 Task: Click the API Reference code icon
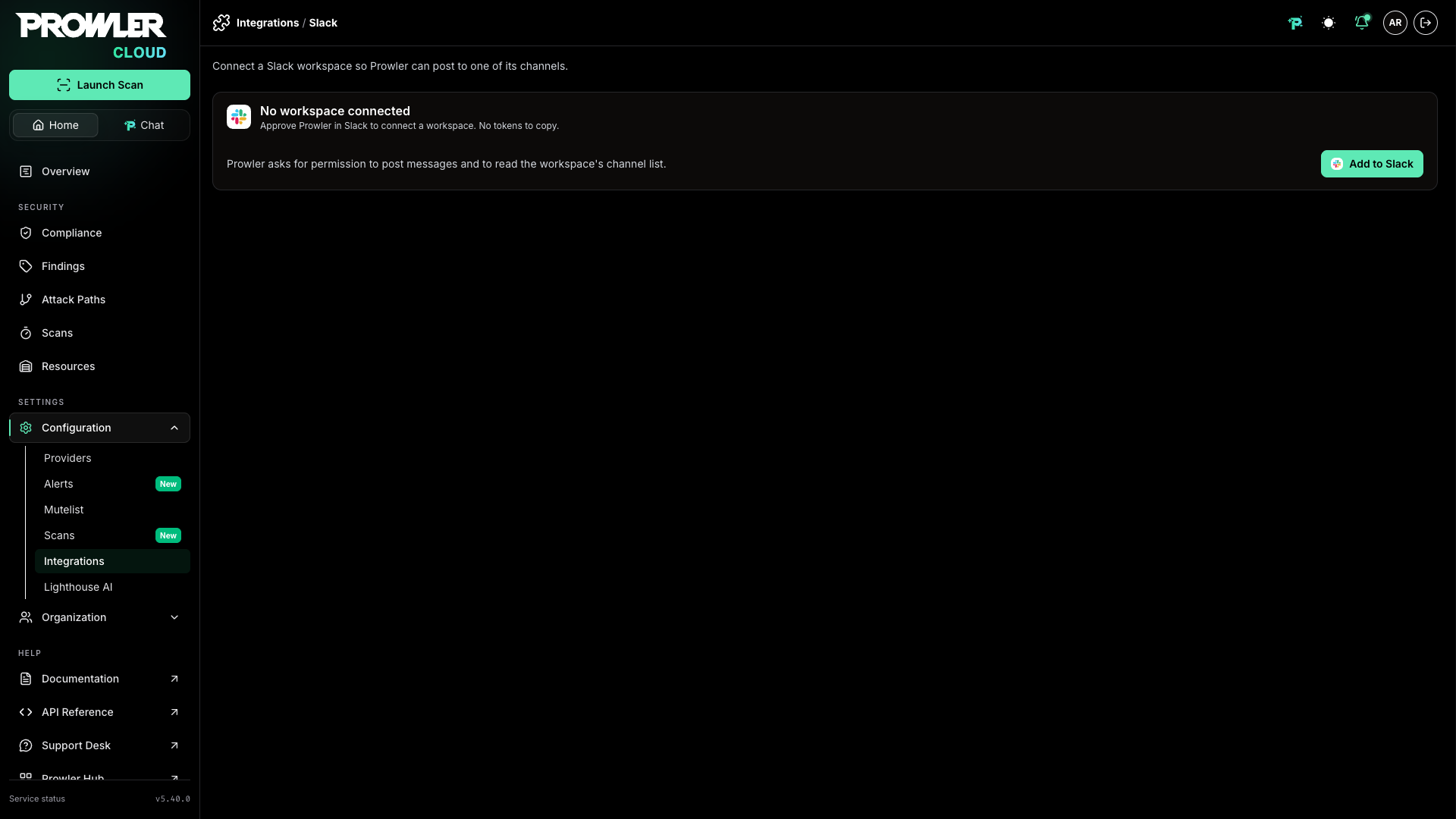[26, 712]
